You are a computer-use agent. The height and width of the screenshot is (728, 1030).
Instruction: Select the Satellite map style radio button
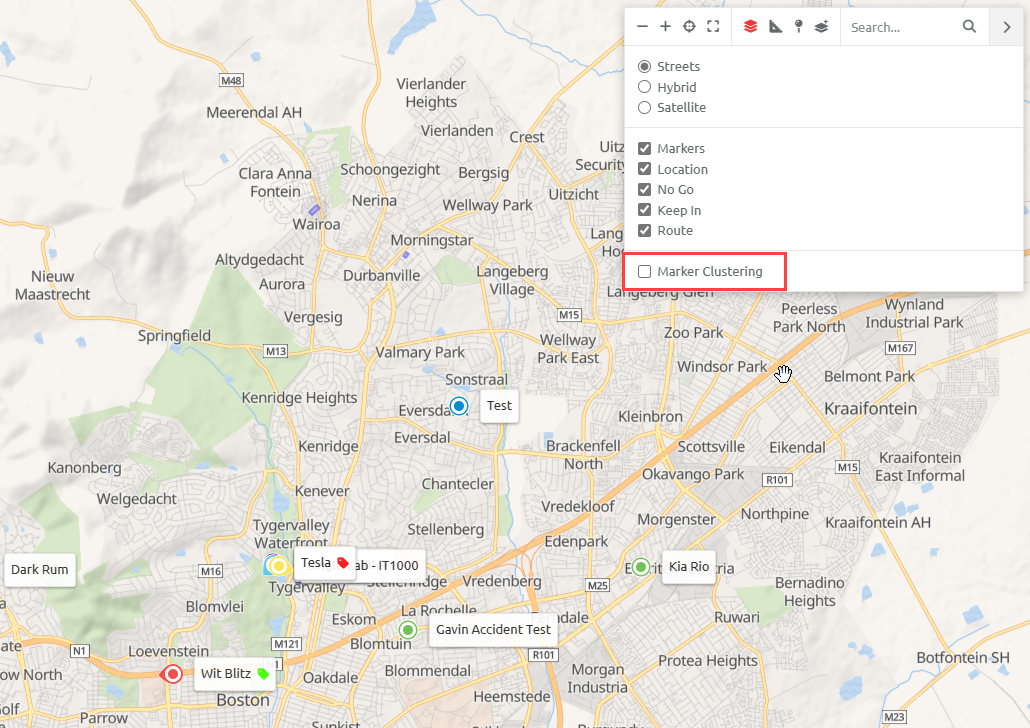644,107
